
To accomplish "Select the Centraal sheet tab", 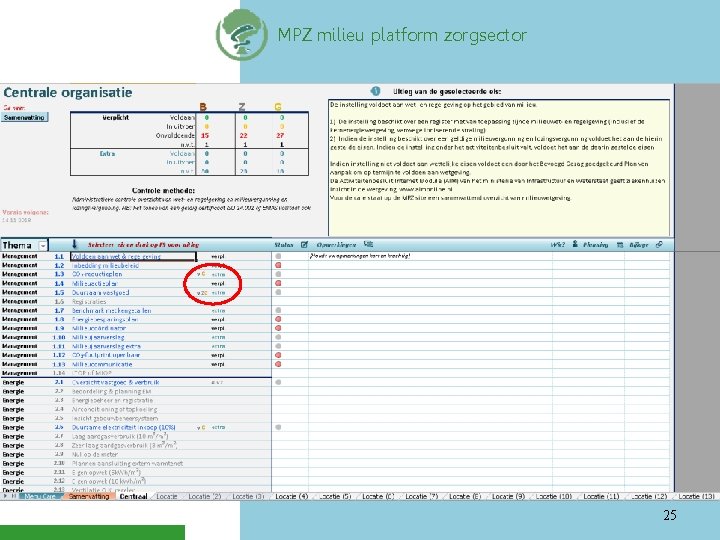I will click(134, 496).
